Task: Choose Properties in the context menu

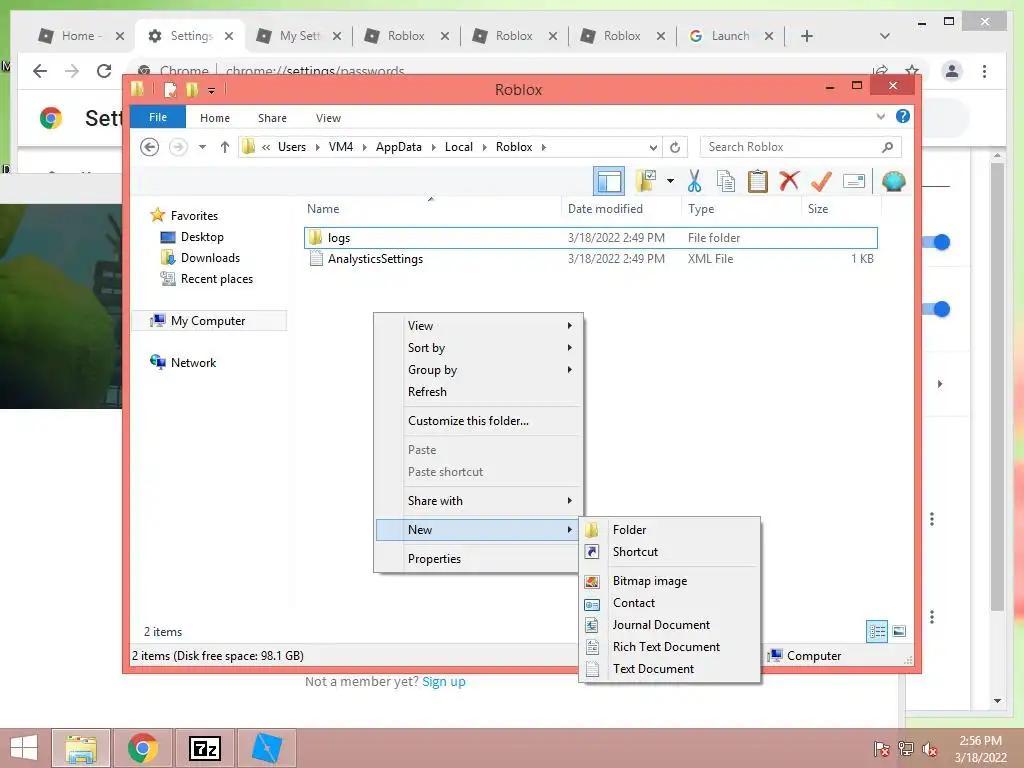Action: (x=478, y=558)
